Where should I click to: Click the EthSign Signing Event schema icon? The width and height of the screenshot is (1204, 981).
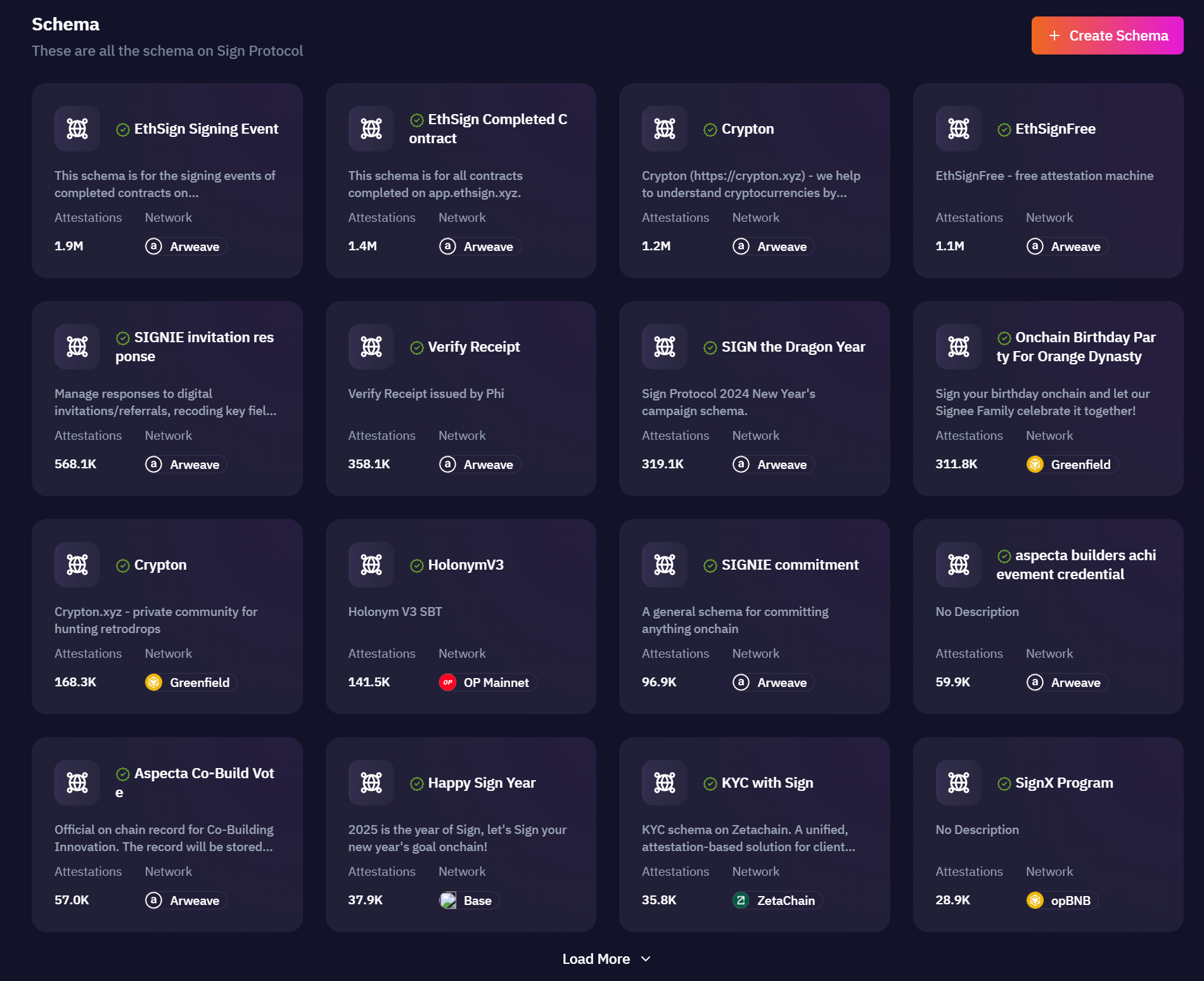tap(77, 129)
